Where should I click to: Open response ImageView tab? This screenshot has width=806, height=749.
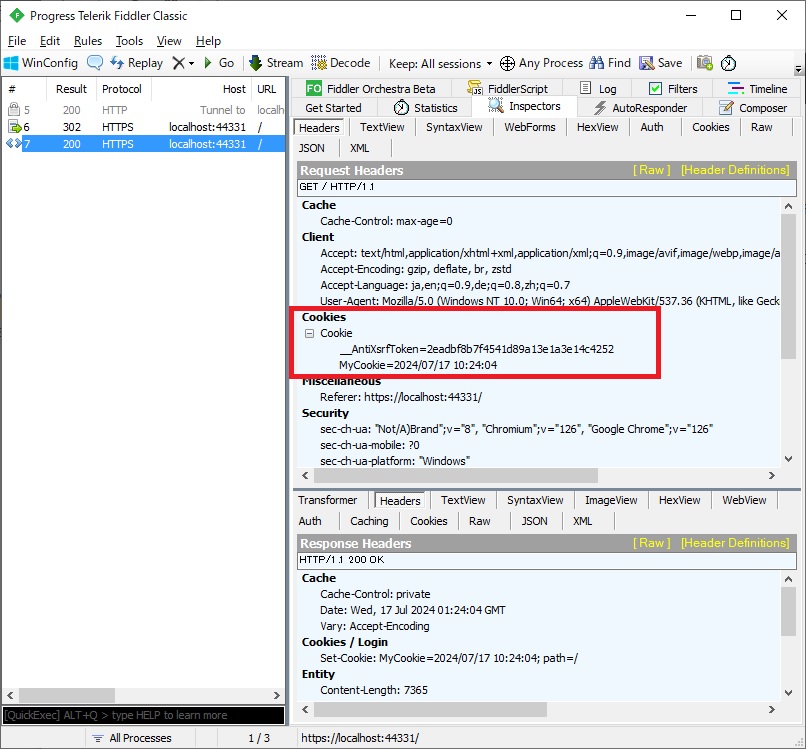(611, 500)
